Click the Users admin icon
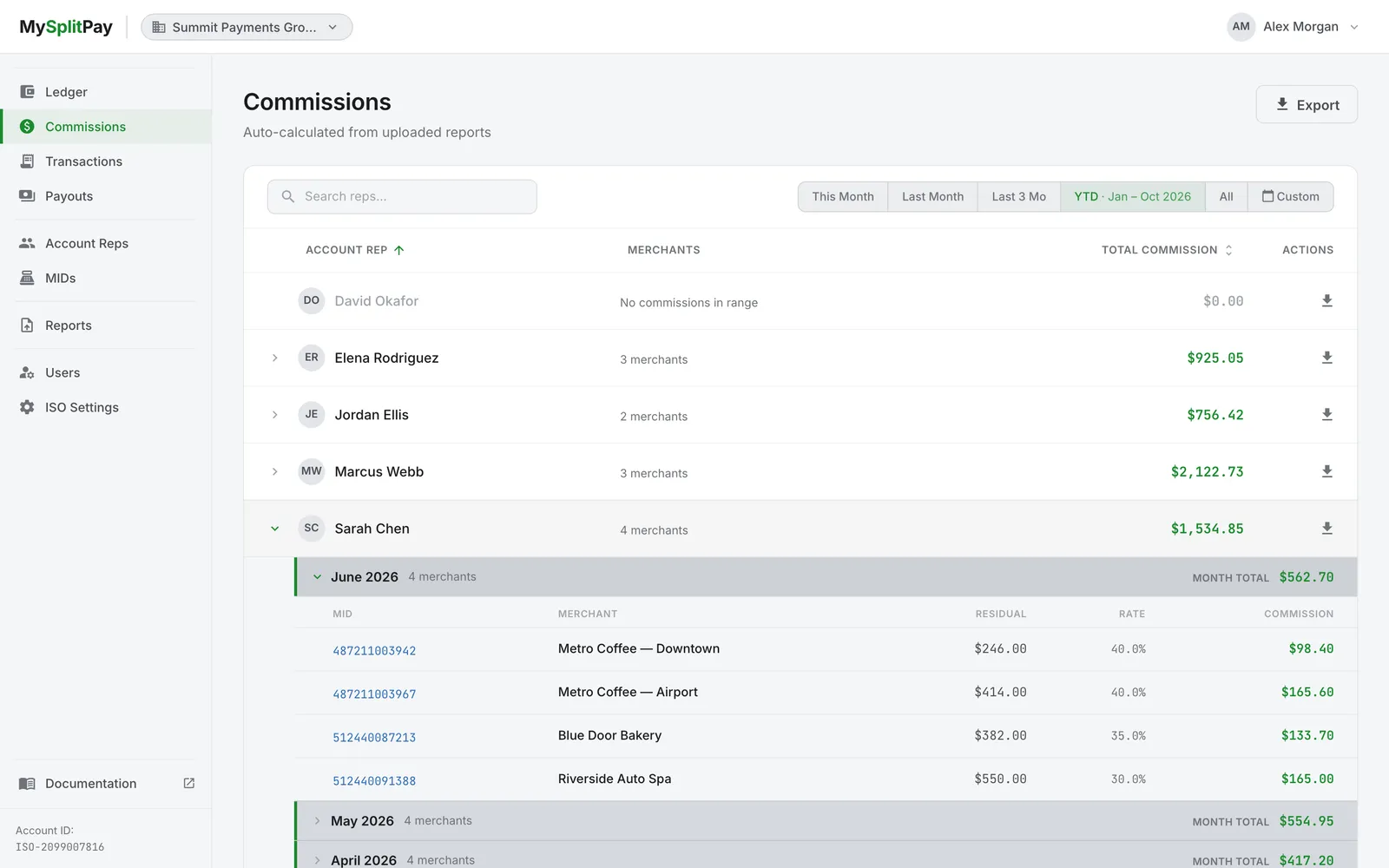 [27, 372]
